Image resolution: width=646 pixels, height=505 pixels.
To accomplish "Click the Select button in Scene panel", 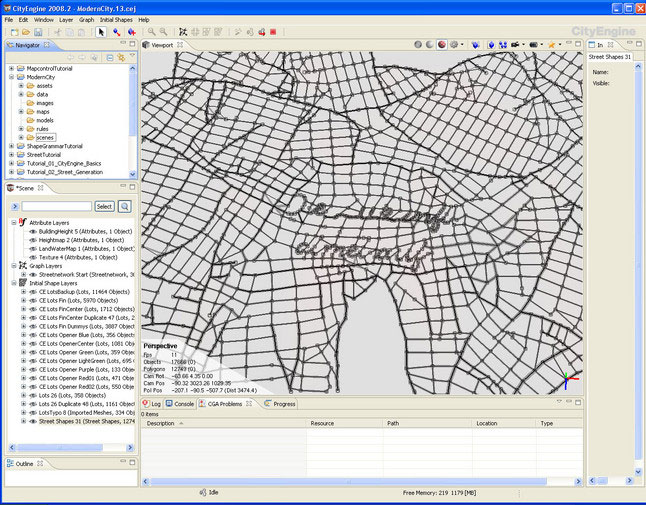I will click(x=104, y=206).
